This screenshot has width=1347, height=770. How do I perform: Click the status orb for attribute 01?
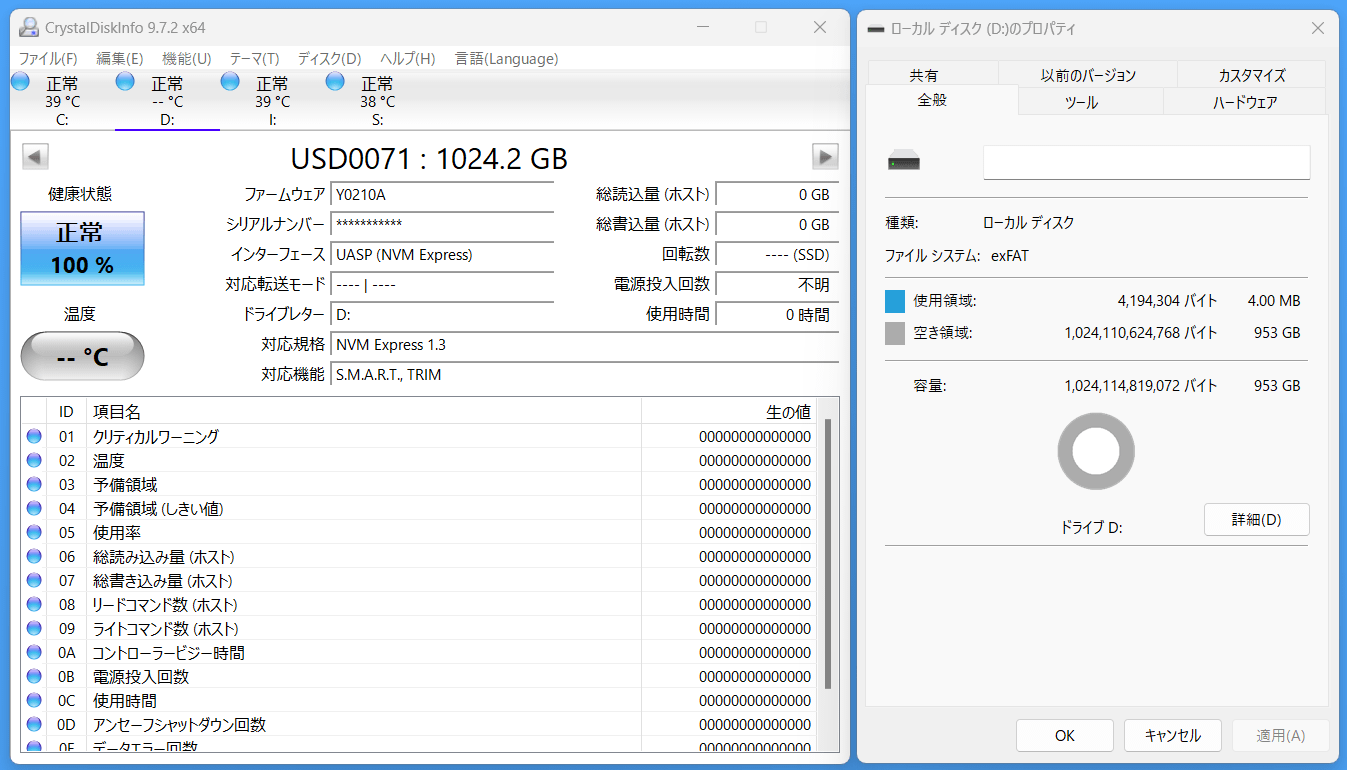(x=34, y=436)
